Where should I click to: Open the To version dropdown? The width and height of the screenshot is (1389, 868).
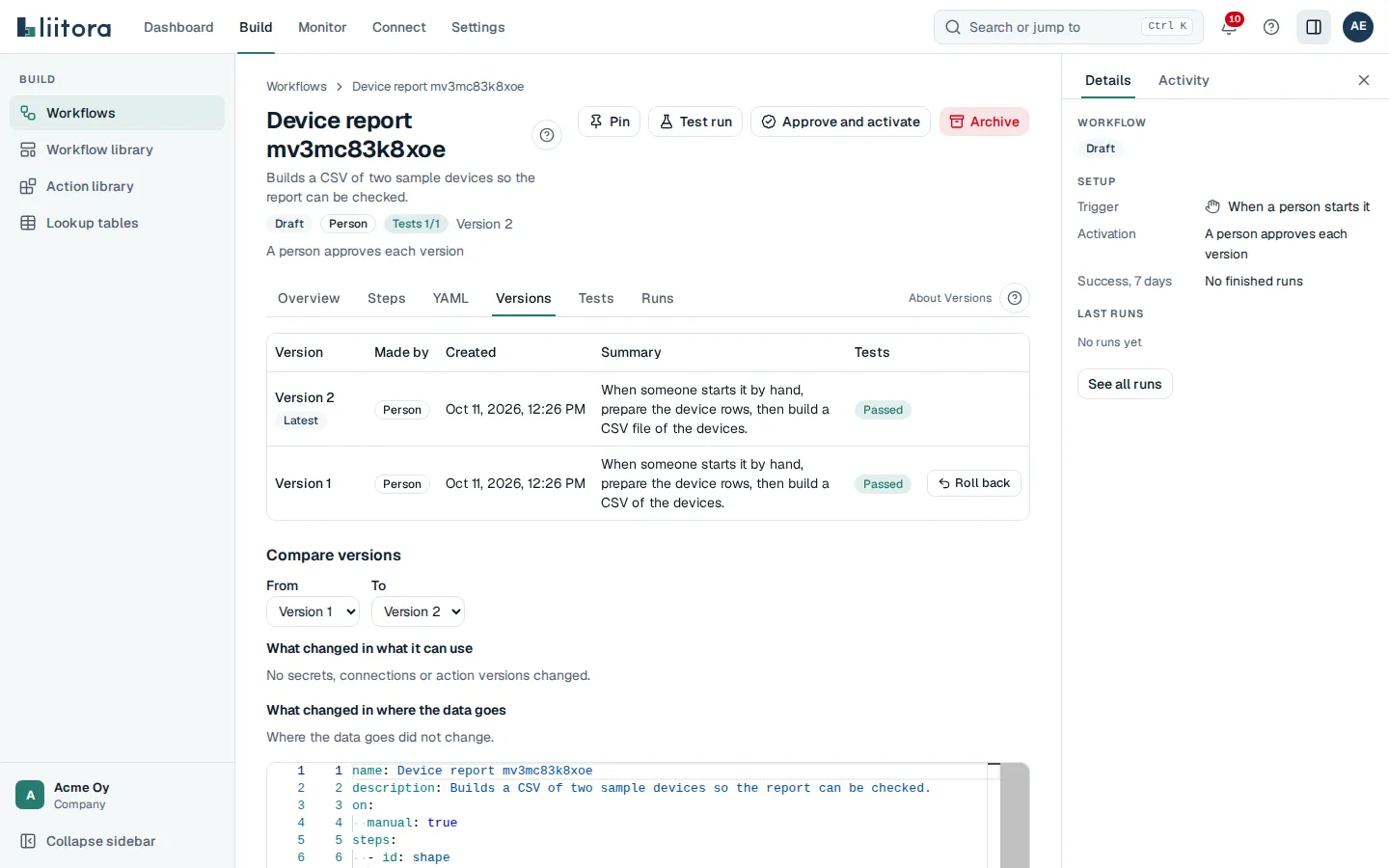[x=418, y=611]
